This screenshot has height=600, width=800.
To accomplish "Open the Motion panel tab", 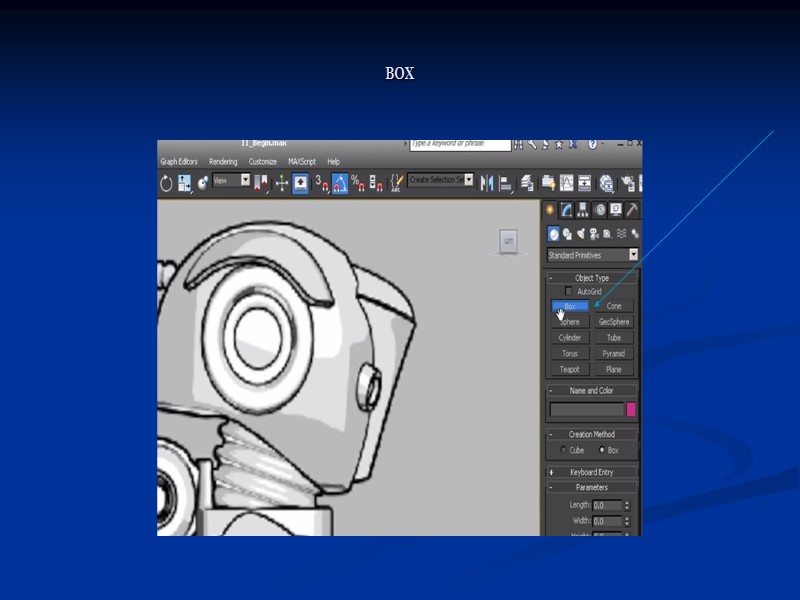I will click(600, 210).
